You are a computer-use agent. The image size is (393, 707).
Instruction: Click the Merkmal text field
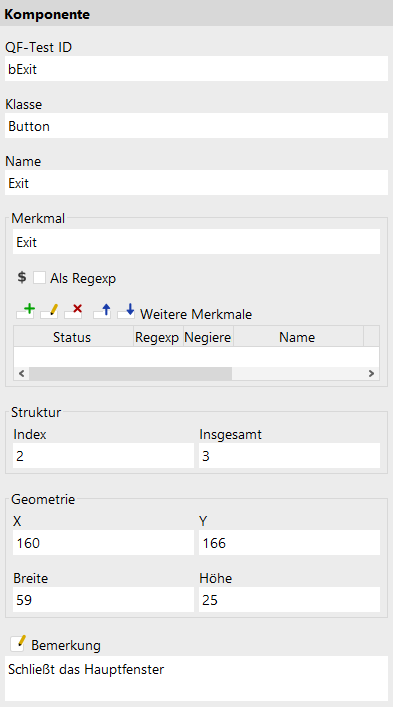tap(196, 242)
